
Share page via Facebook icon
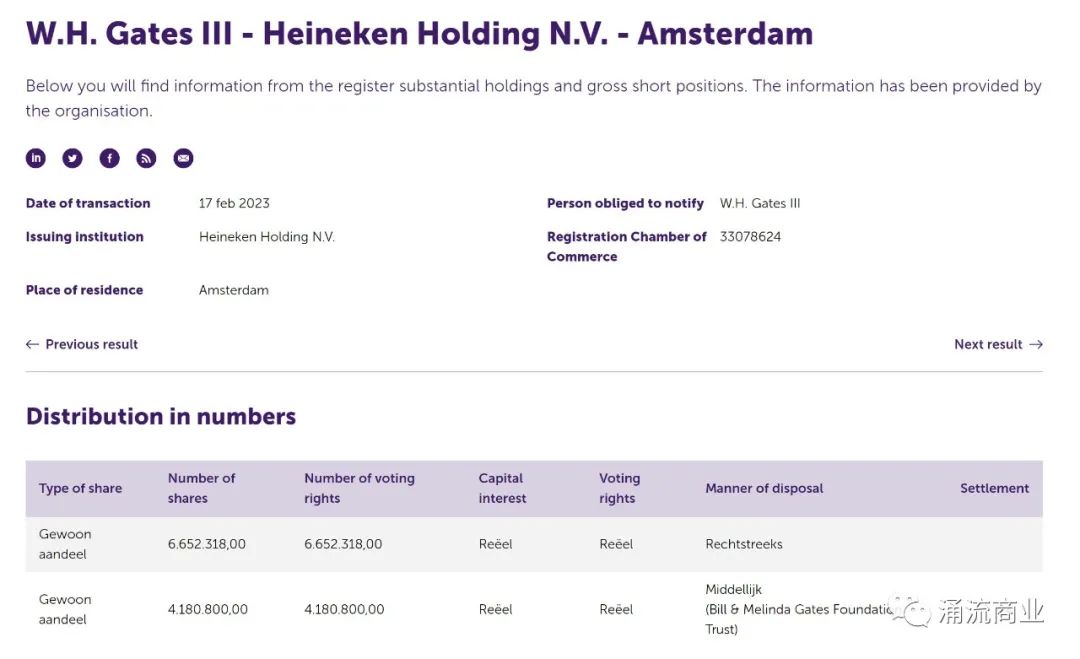point(110,158)
